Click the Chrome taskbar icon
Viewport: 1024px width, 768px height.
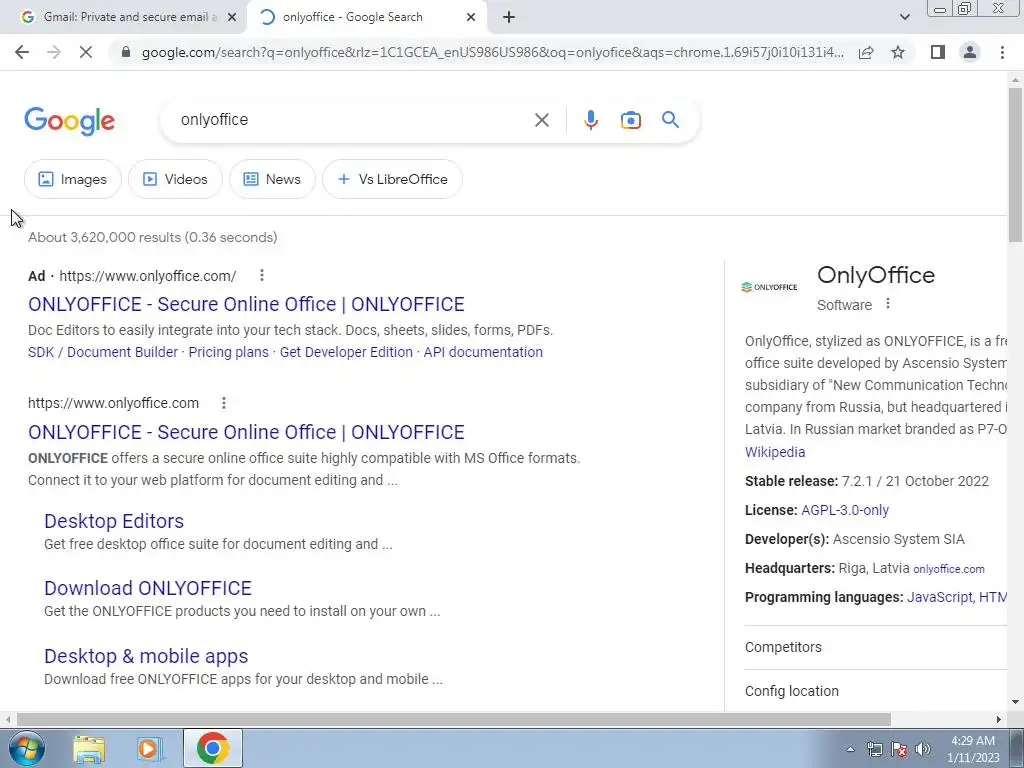pos(213,748)
